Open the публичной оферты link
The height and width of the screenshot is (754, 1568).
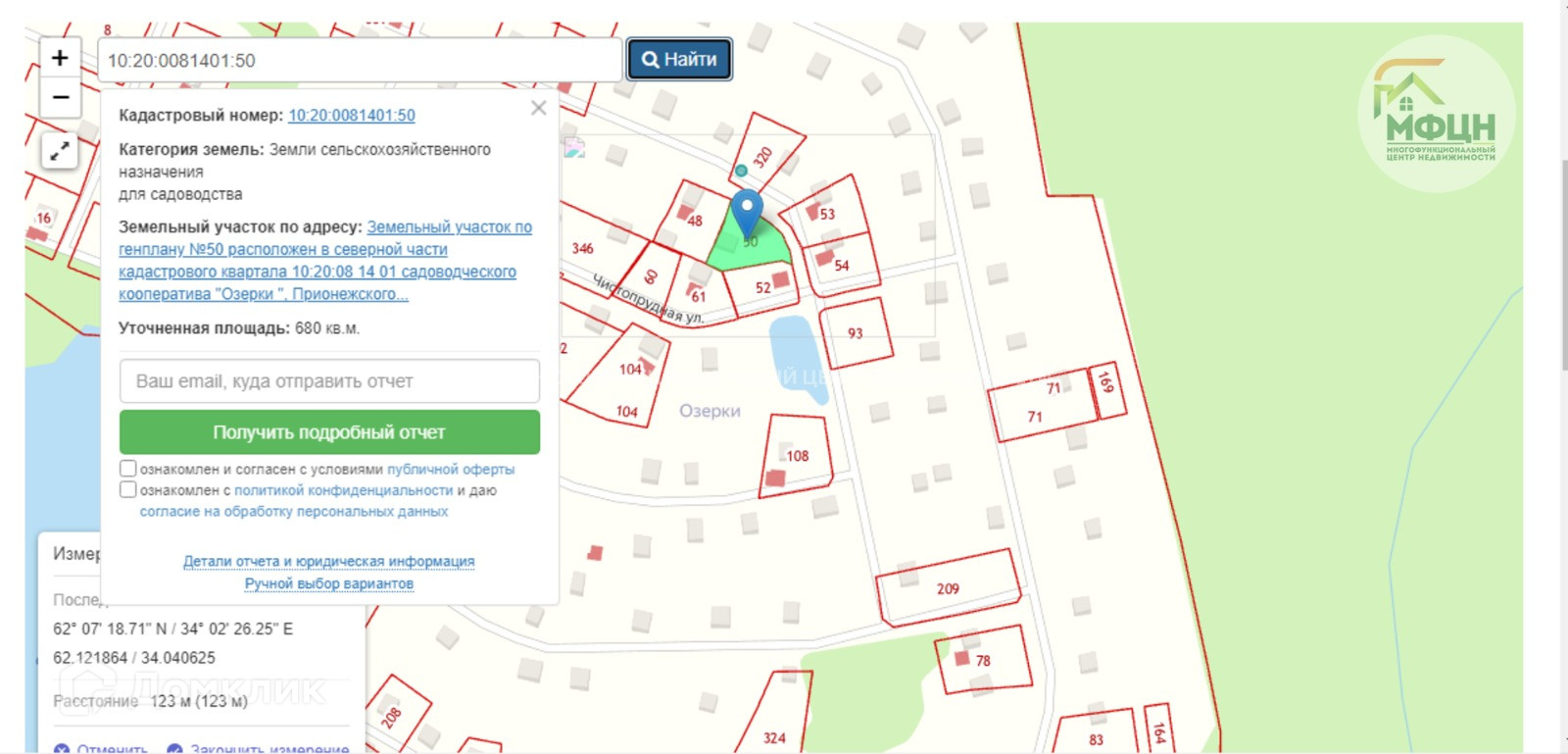(x=451, y=470)
